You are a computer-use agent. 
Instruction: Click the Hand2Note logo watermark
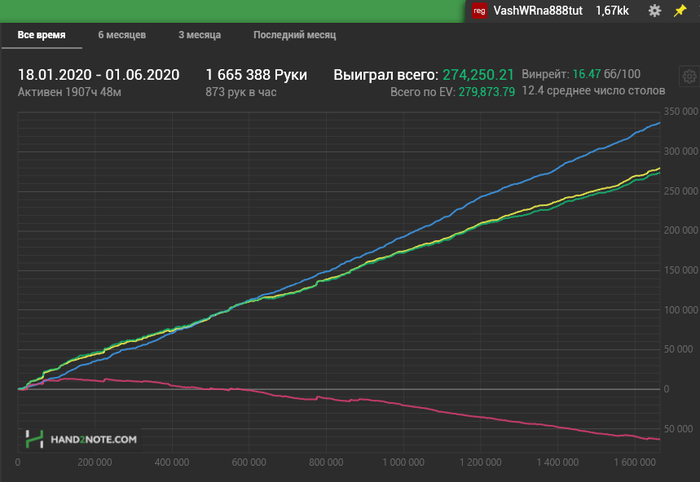[83, 438]
